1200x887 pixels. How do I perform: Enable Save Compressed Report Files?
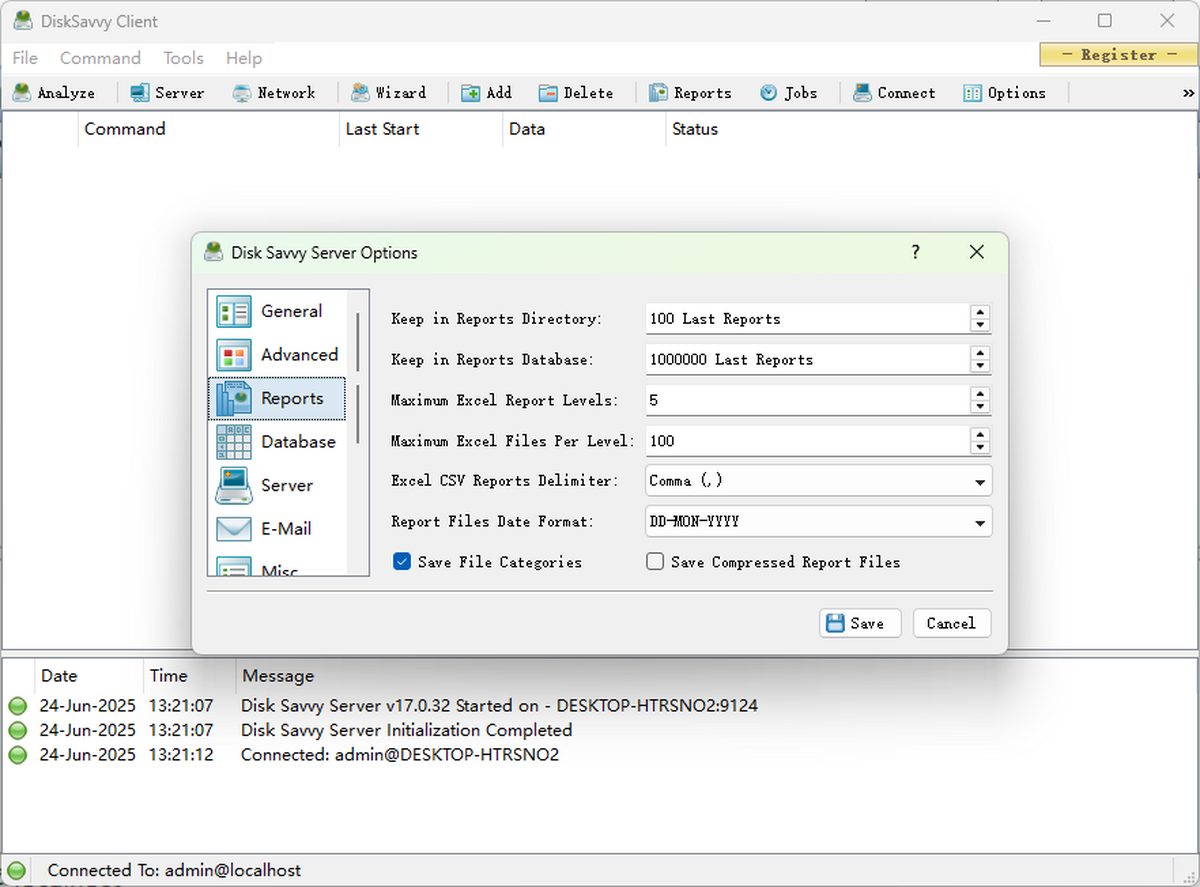click(x=655, y=562)
